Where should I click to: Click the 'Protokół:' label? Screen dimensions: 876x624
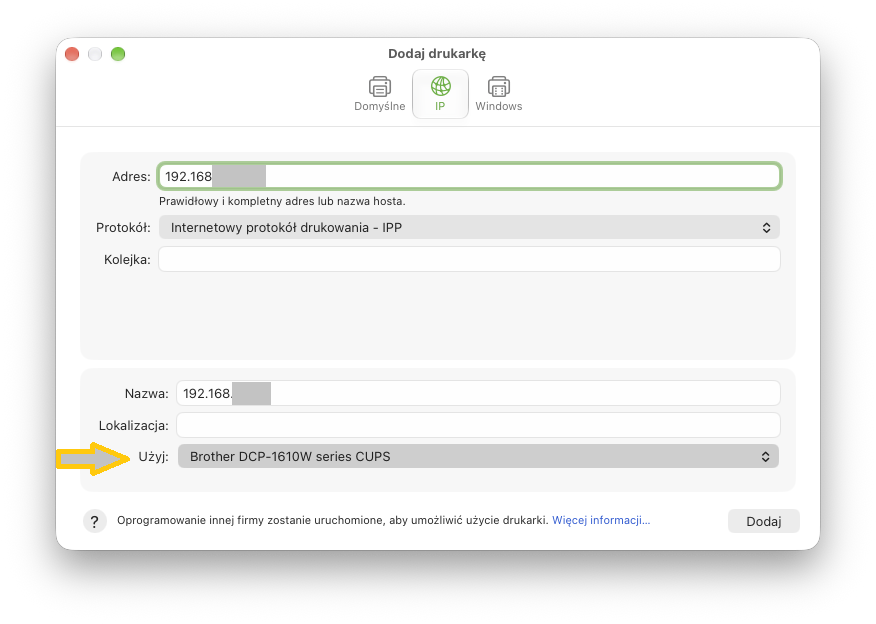tap(123, 227)
